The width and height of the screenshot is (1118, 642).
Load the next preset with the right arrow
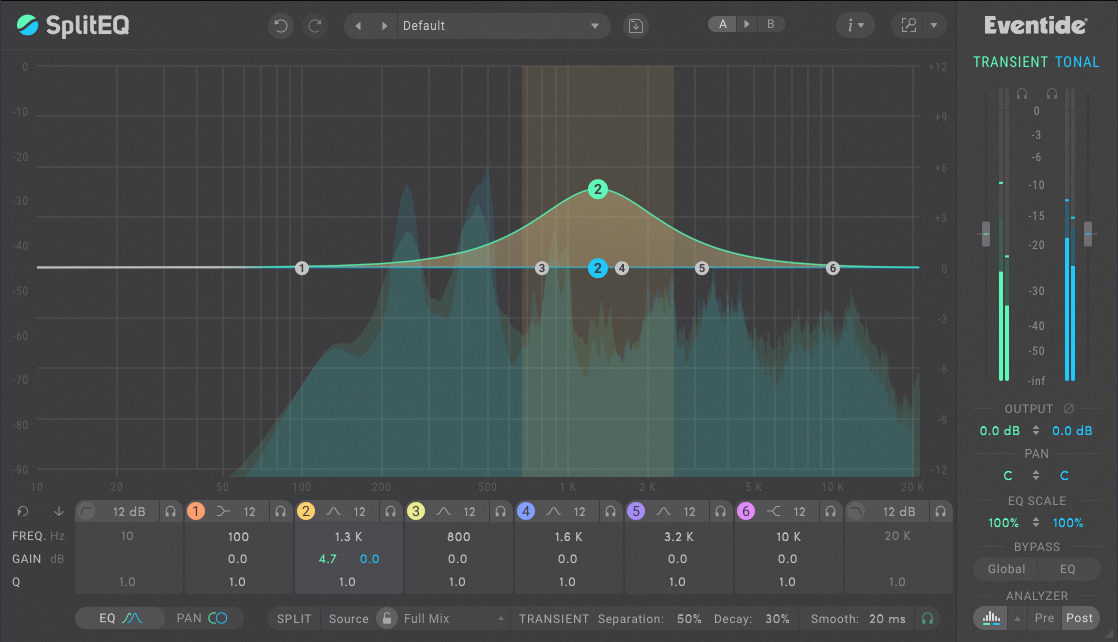click(384, 26)
